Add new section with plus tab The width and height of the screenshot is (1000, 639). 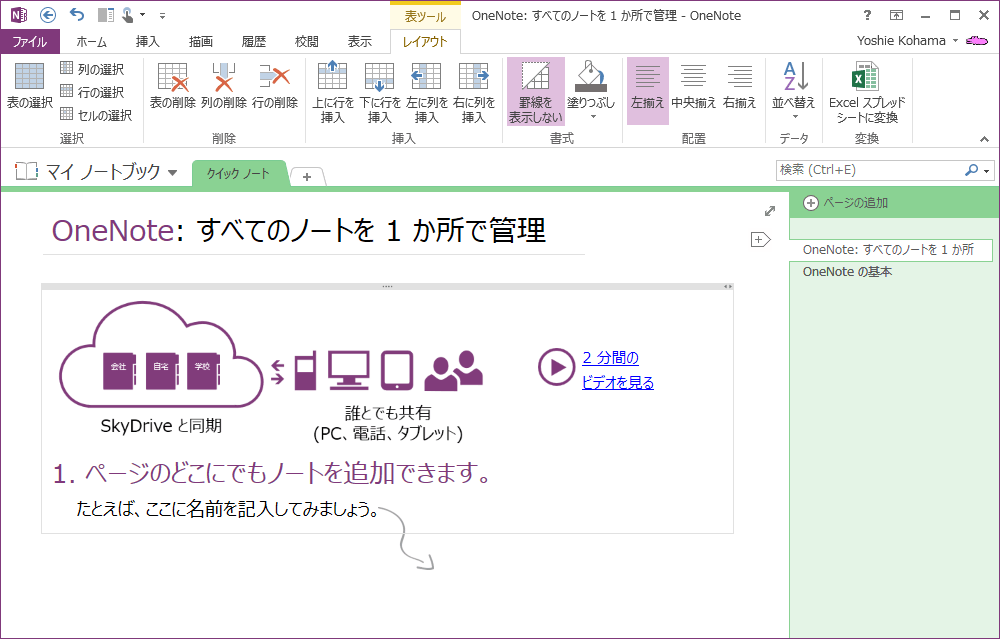307,177
